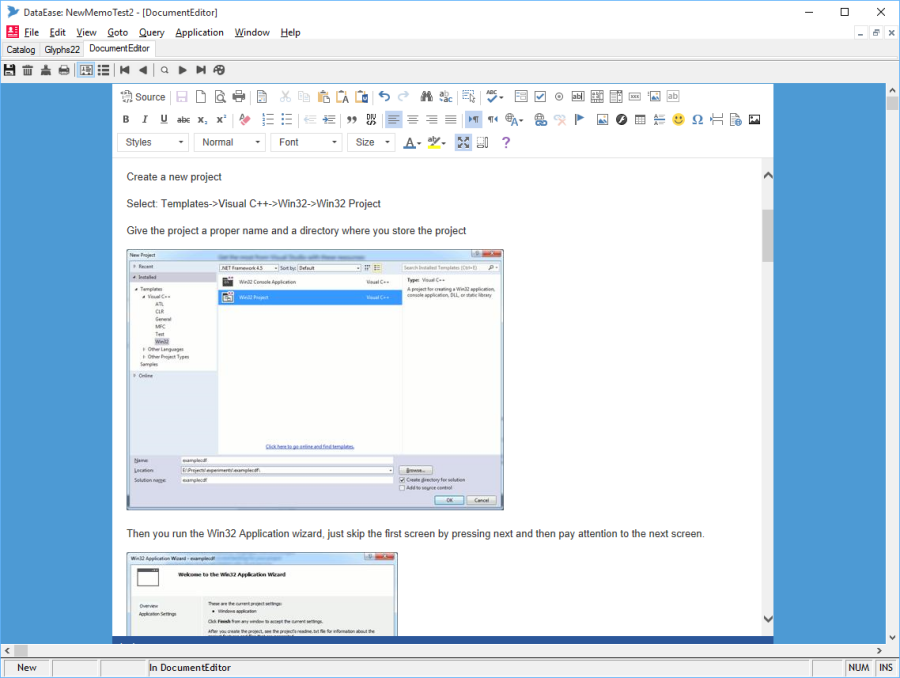Jump to the first record
The width and height of the screenshot is (900, 678).
125,70
